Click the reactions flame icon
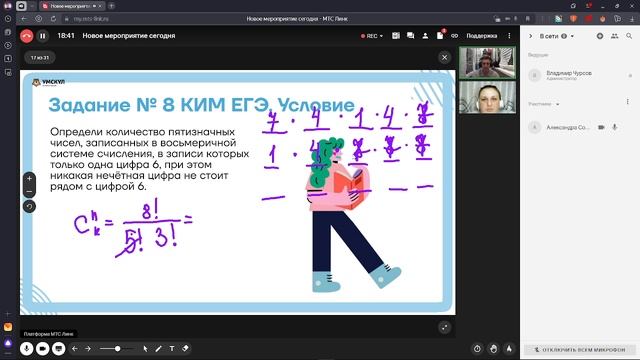 (509, 349)
